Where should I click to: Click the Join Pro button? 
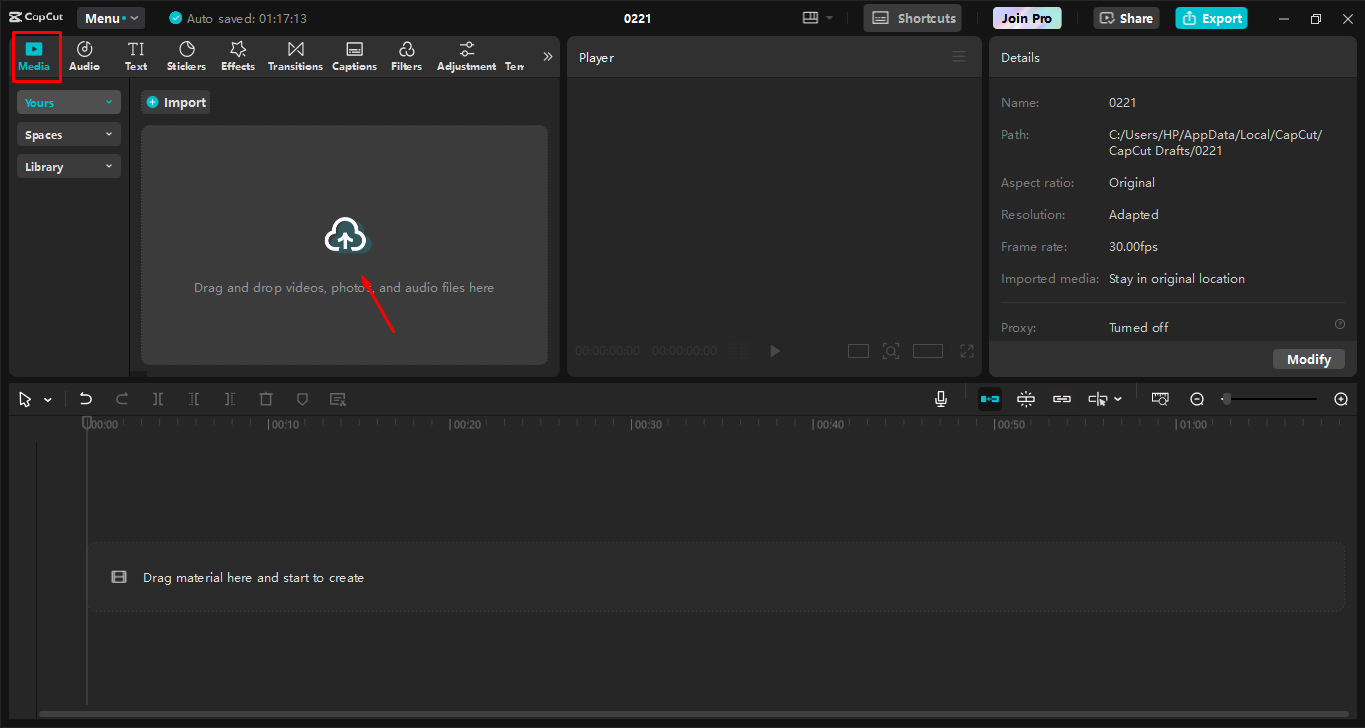[1027, 18]
